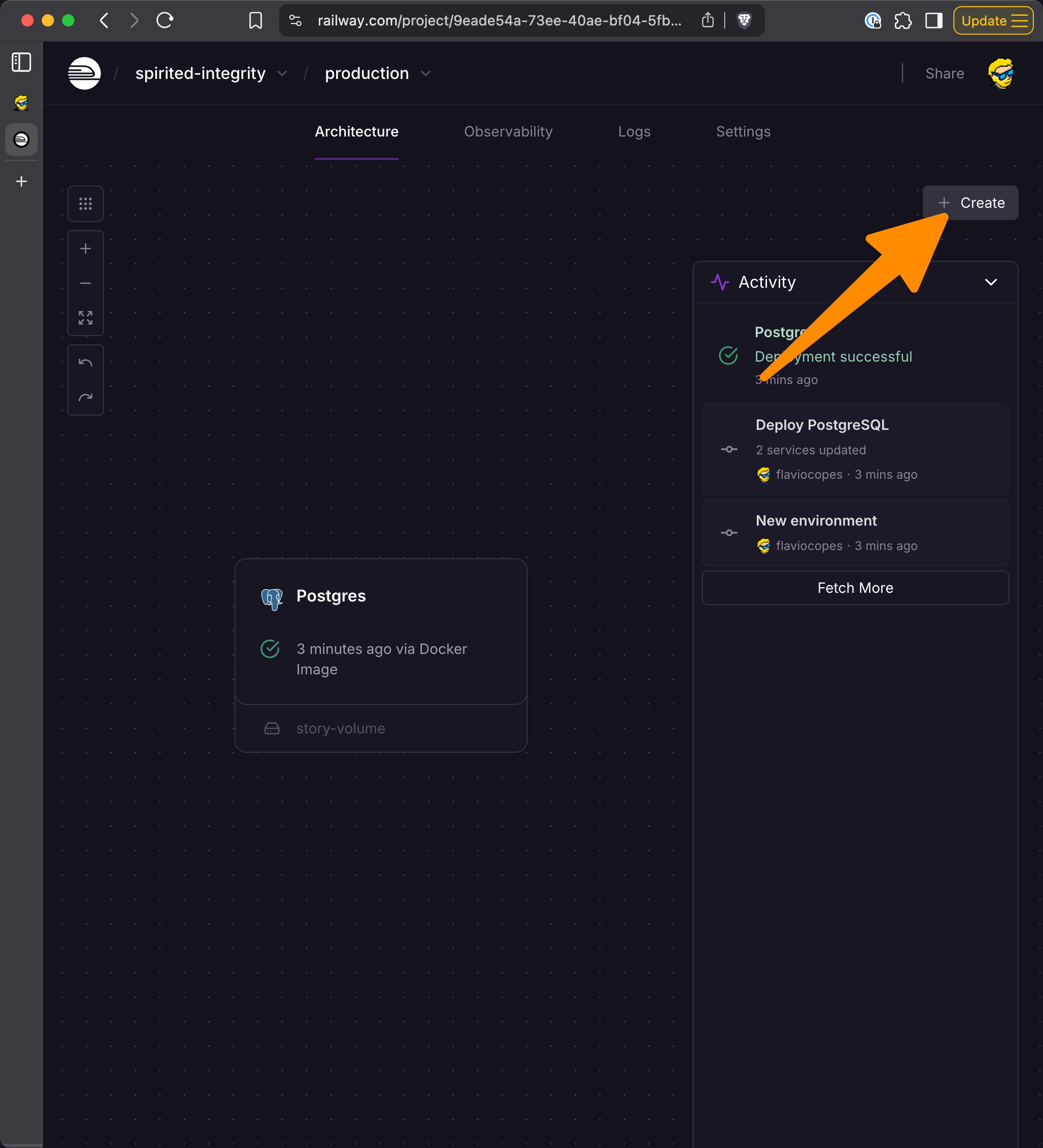Viewport: 1043px width, 1148px height.
Task: Zoom out on the architecture canvas
Action: (x=86, y=283)
